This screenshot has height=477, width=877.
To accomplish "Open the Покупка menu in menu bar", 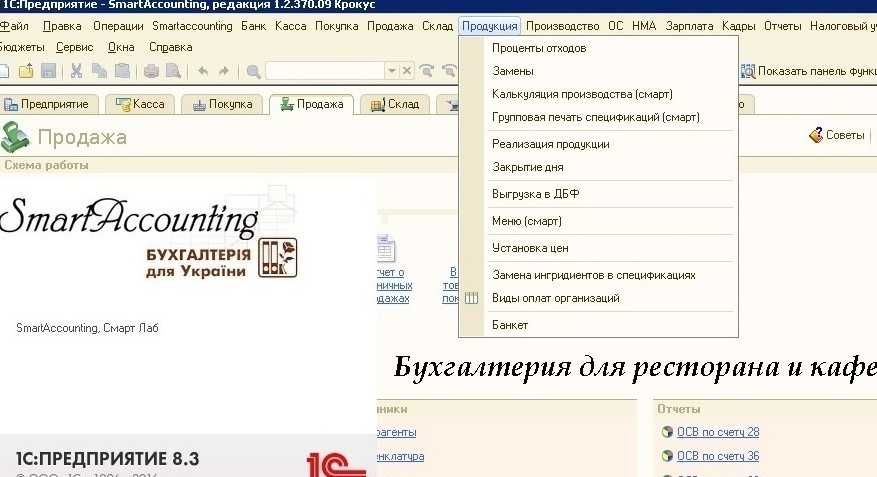I will 336,26.
